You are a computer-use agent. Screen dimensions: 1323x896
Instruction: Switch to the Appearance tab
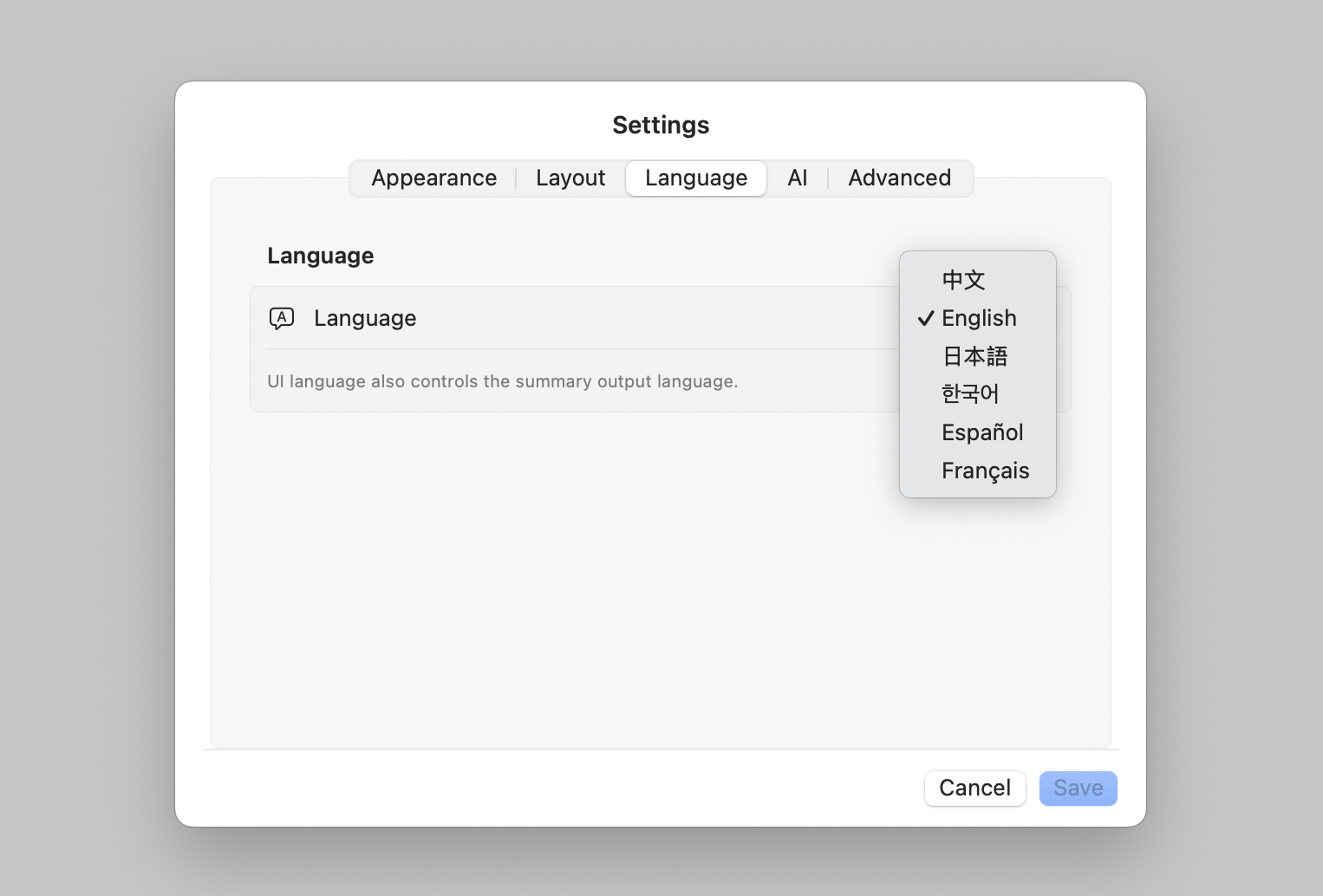click(433, 178)
